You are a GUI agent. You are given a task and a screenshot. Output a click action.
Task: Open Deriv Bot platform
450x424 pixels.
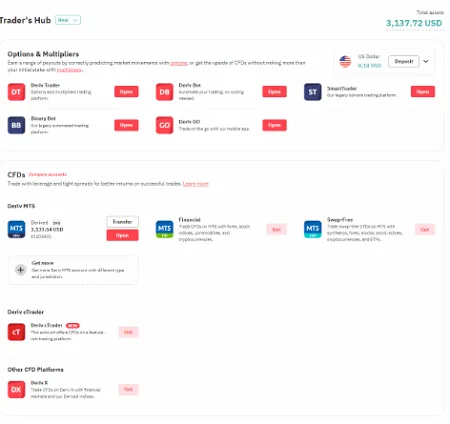[274, 92]
